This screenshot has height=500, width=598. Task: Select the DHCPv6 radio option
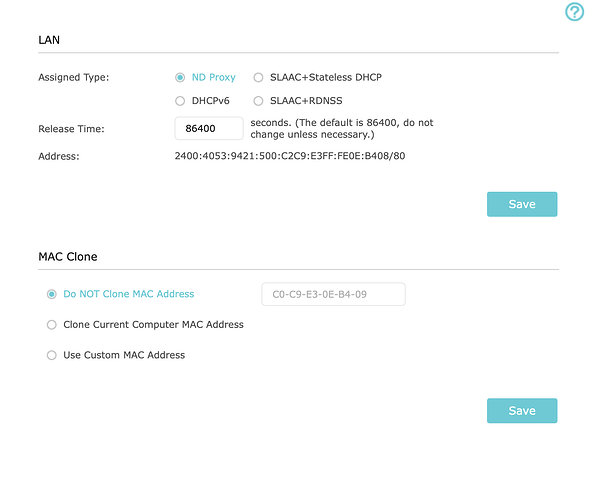(x=180, y=101)
